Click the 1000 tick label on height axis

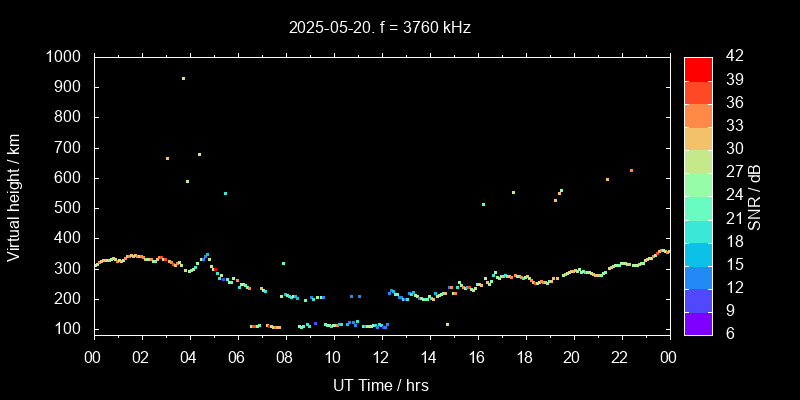[x=64, y=57]
